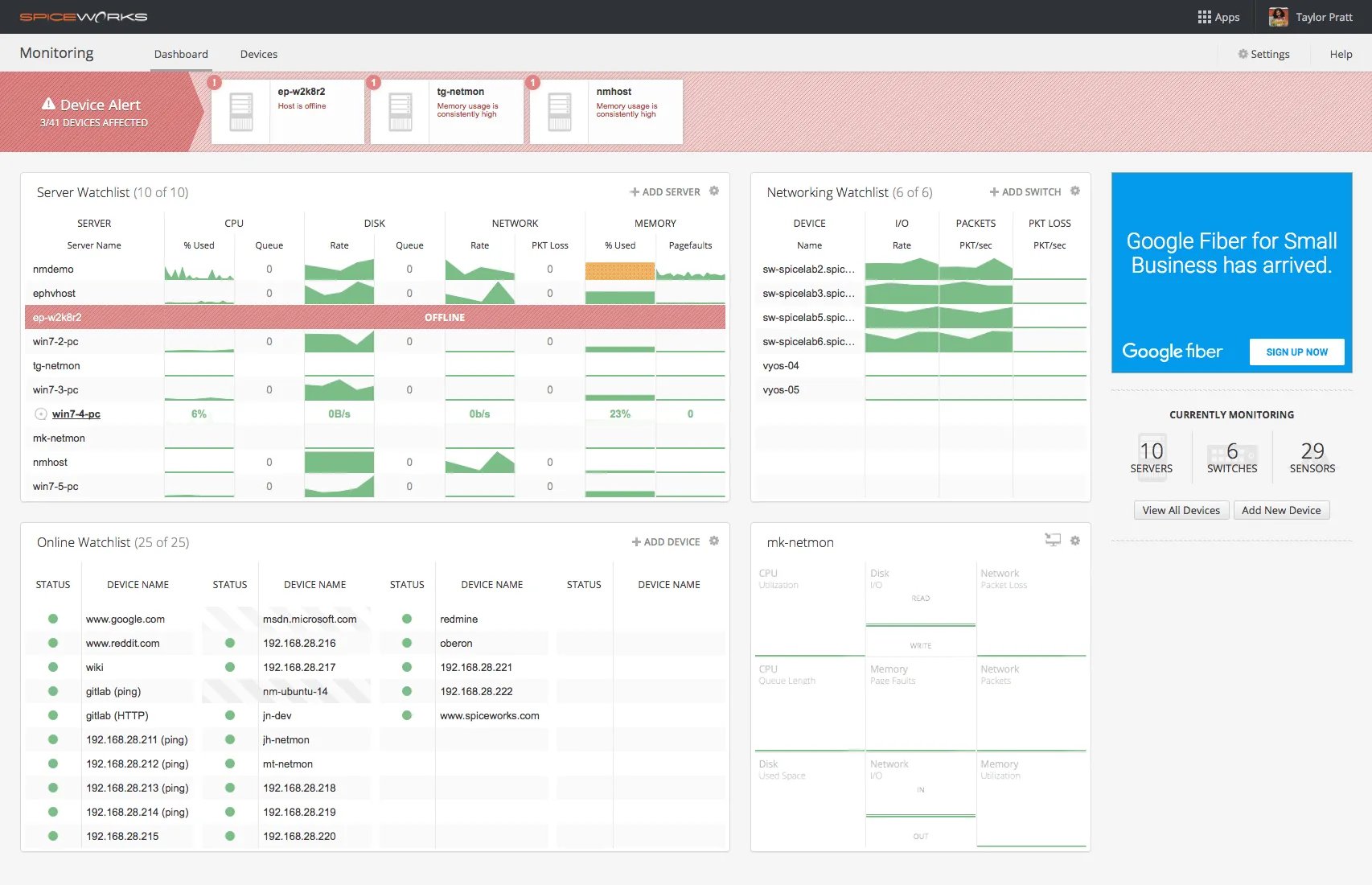This screenshot has width=1372, height=885.
Task: Open the Networking Watchlist settings gear
Action: [x=1075, y=191]
